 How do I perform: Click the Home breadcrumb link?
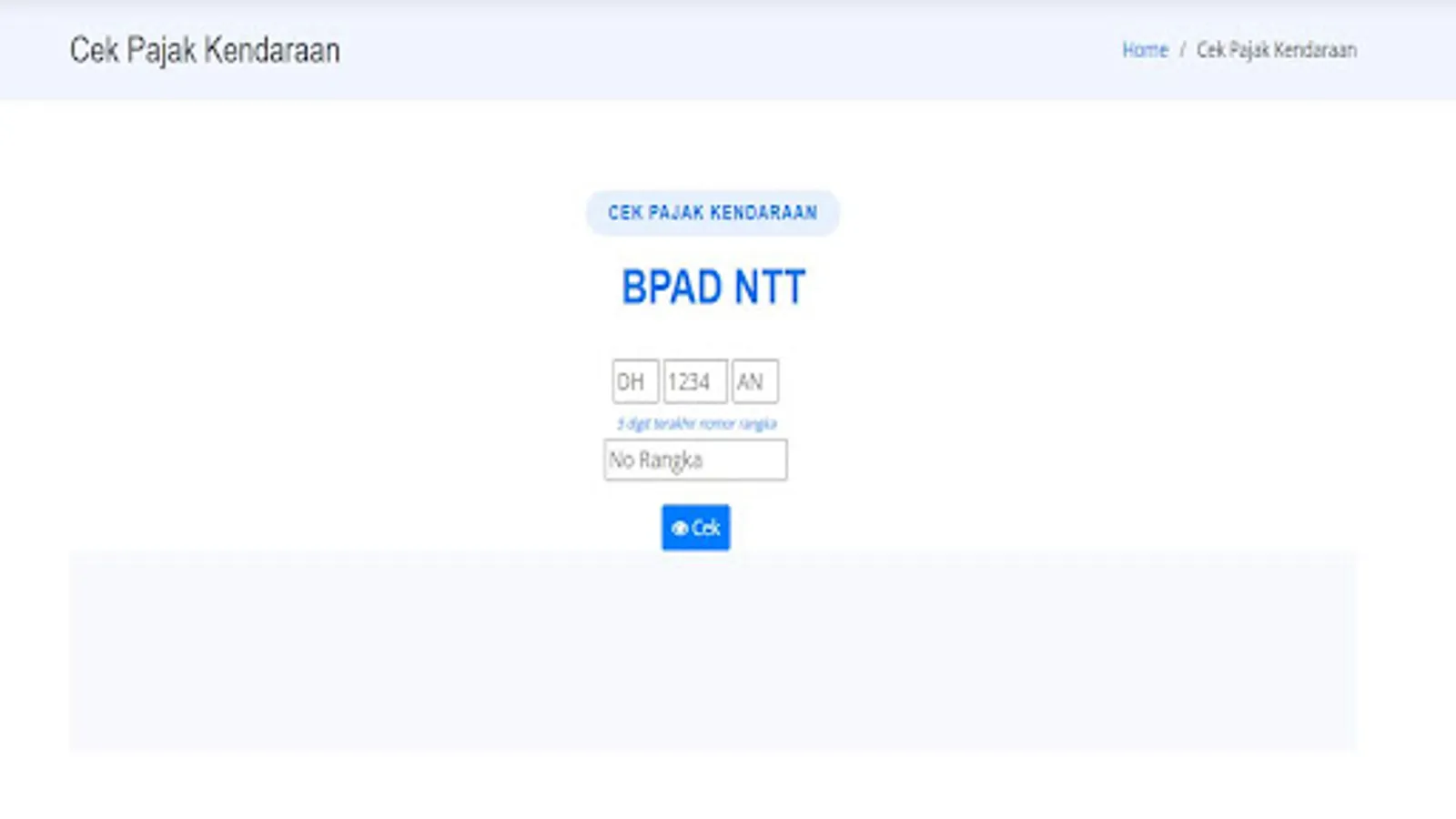[x=1145, y=50]
